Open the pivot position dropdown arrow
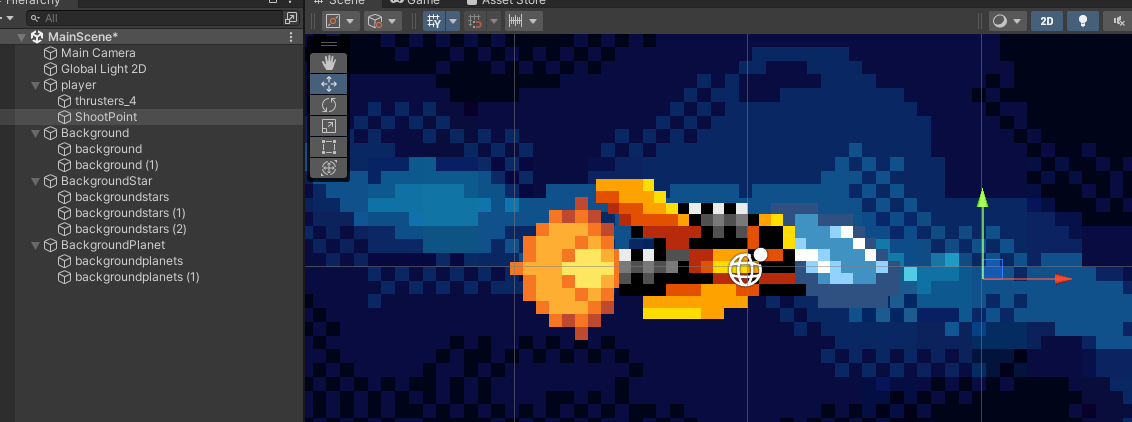This screenshot has width=1132, height=422. click(x=350, y=22)
